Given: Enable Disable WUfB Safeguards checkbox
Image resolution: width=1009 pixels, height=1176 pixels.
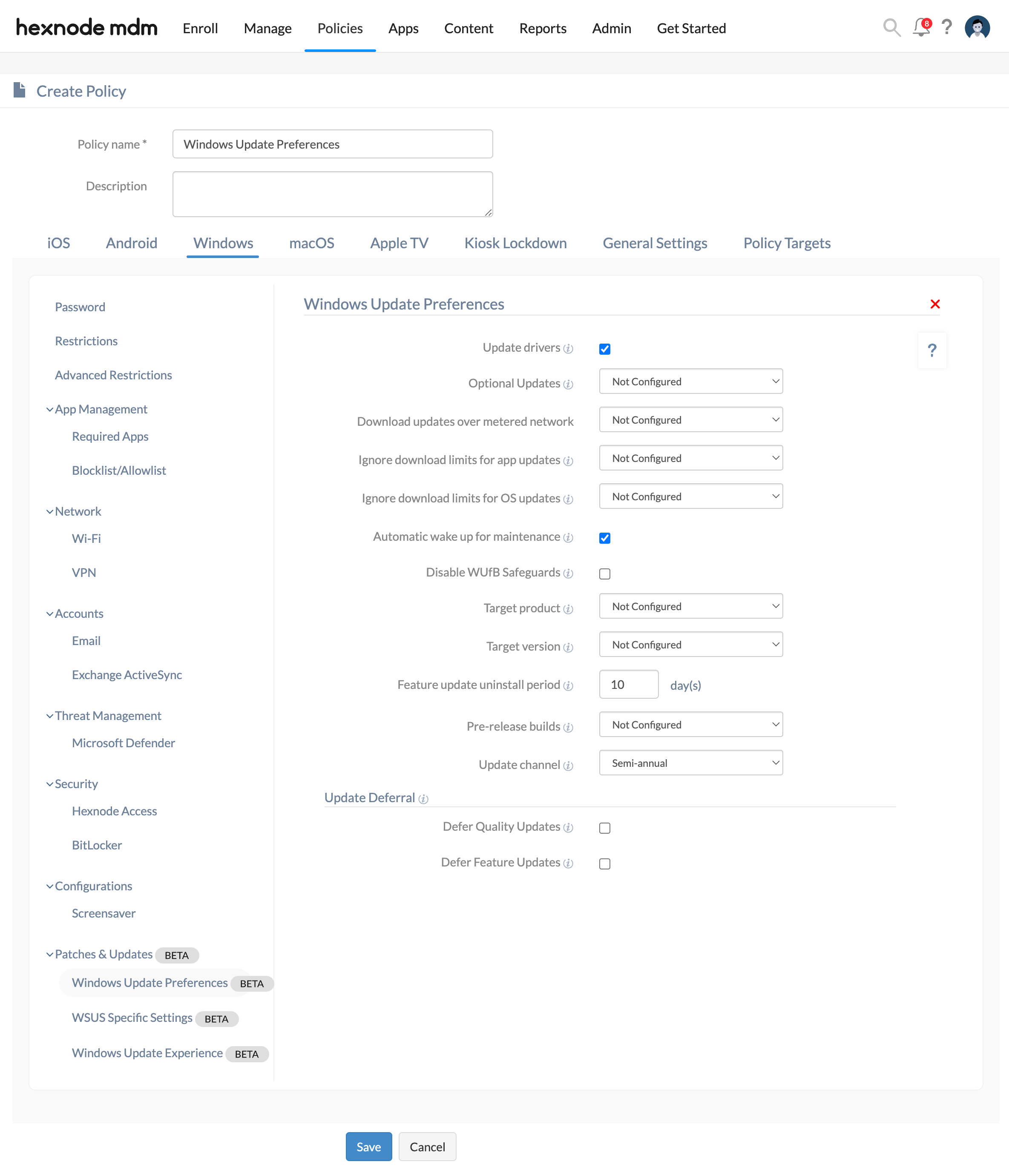Looking at the screenshot, I should [x=605, y=573].
